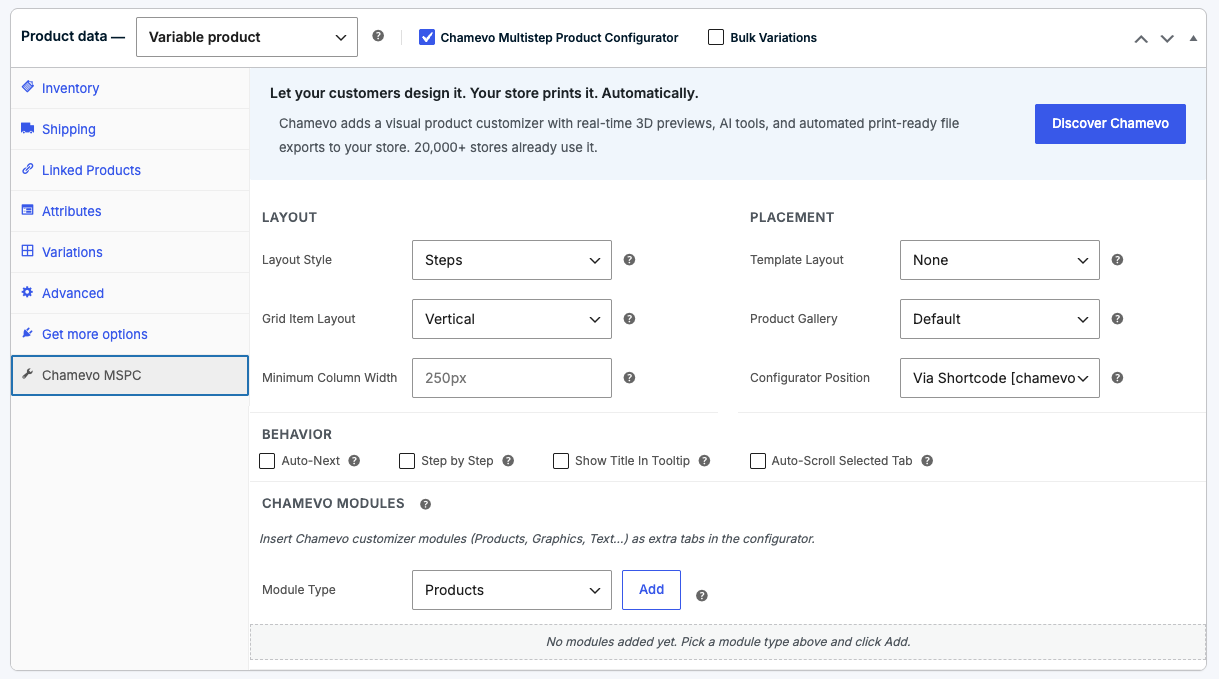Image resolution: width=1219 pixels, height=679 pixels.
Task: Tick the Step by Step checkbox
Action: (407, 461)
